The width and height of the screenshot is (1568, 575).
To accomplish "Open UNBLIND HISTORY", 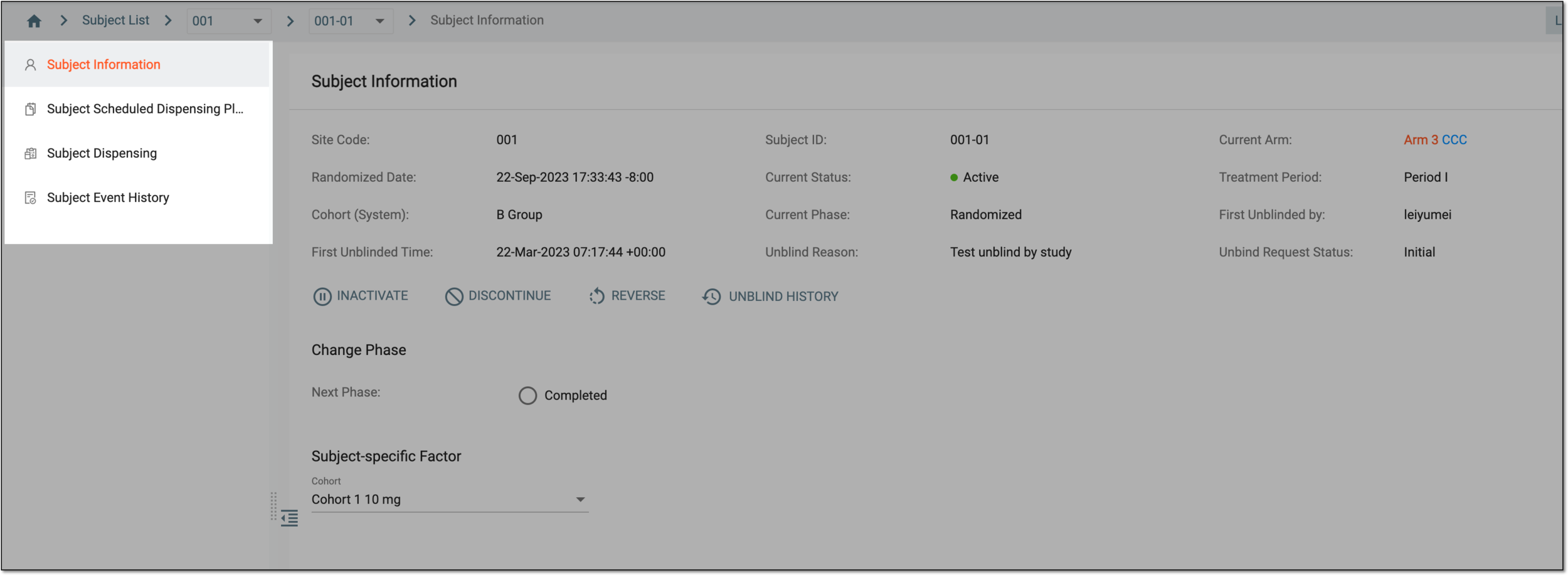I will [770, 297].
